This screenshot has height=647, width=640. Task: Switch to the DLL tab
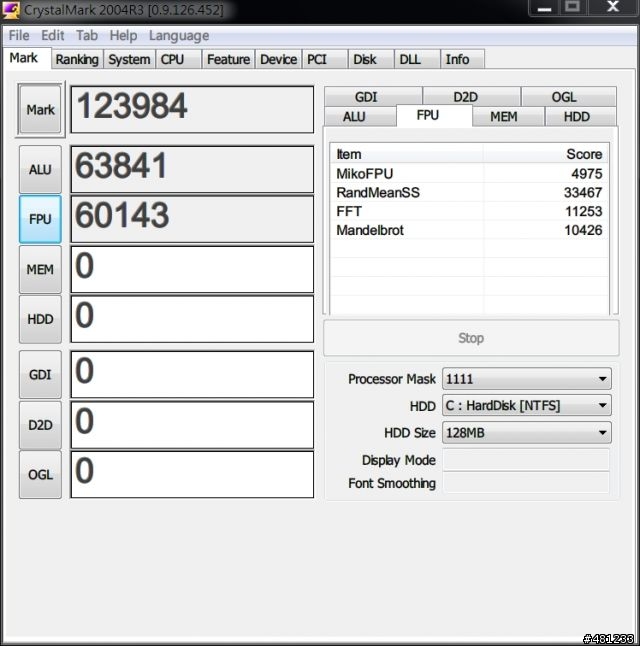[417, 59]
